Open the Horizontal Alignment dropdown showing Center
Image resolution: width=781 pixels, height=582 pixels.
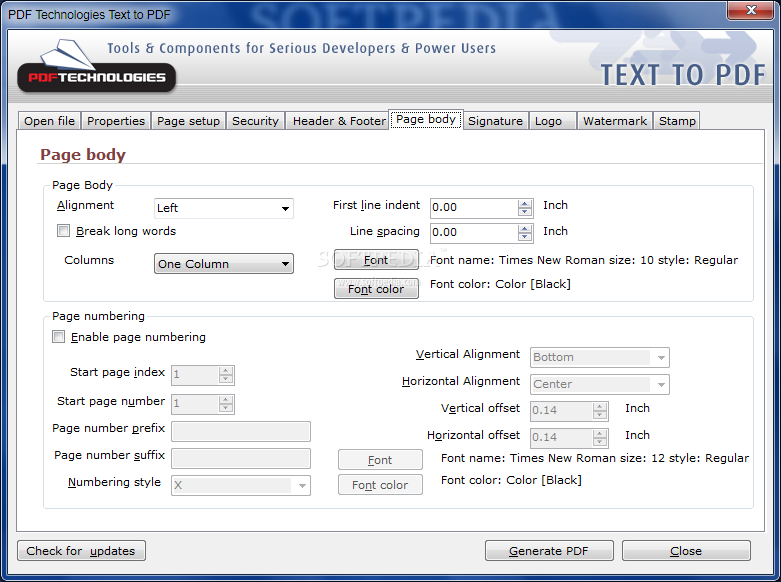[x=600, y=384]
